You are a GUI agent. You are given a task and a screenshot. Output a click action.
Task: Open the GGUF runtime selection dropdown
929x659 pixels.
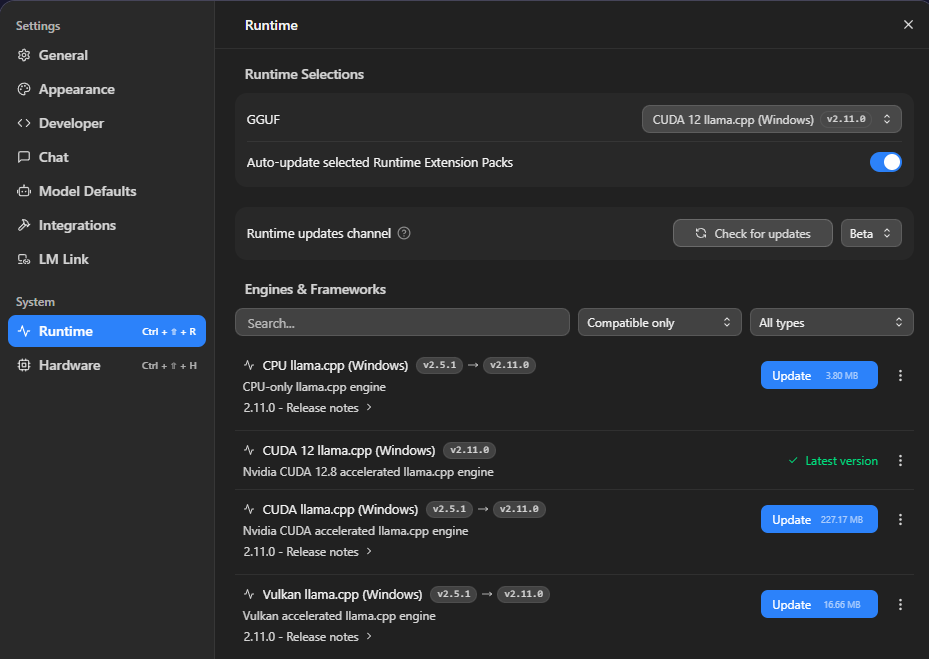point(771,119)
